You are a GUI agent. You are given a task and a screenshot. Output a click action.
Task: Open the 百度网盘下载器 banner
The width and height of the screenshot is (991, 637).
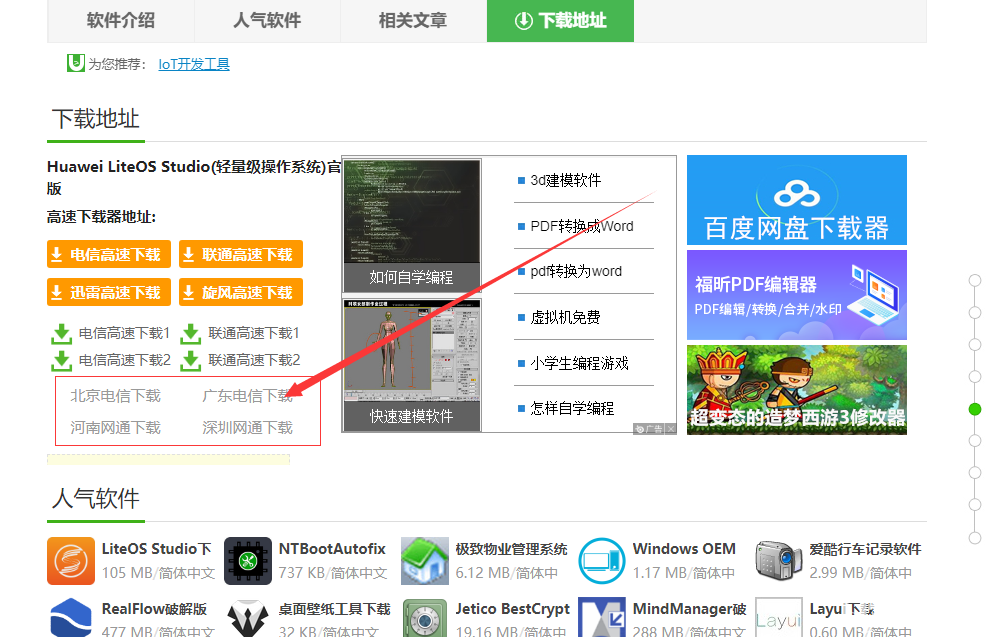797,200
